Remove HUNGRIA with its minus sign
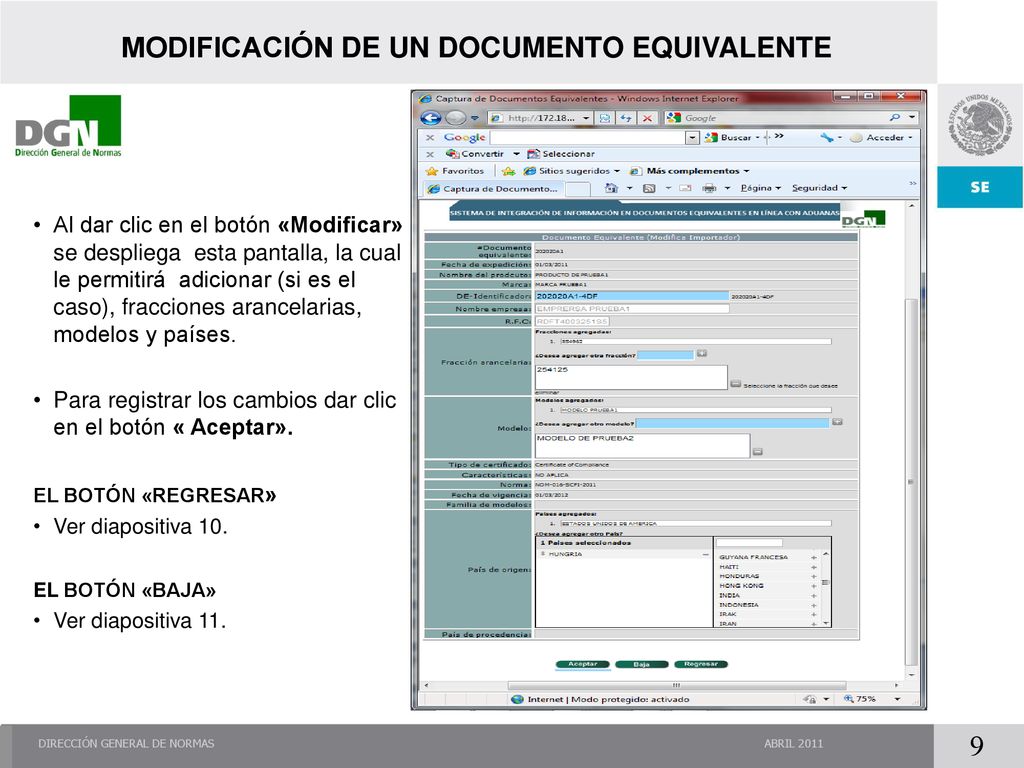Image resolution: width=1024 pixels, height=768 pixels. [x=705, y=554]
